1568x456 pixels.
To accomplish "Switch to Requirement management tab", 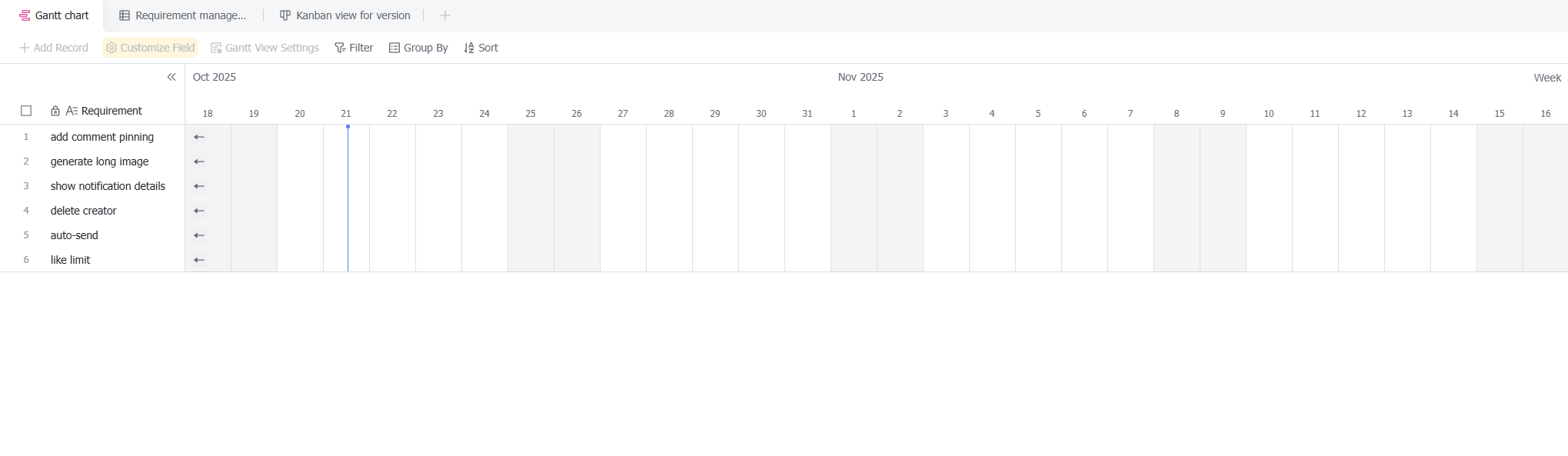I will pos(183,15).
